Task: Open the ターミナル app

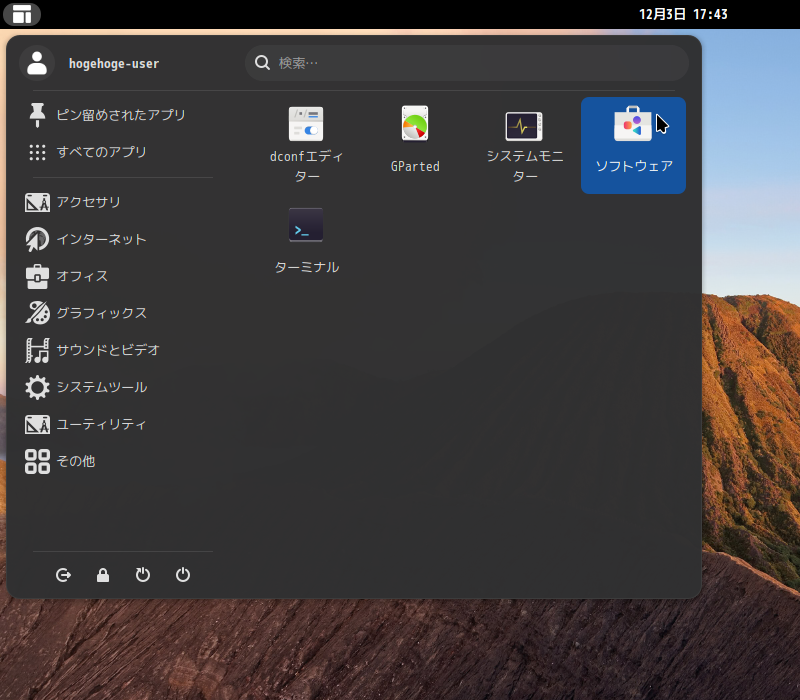Action: [x=306, y=240]
